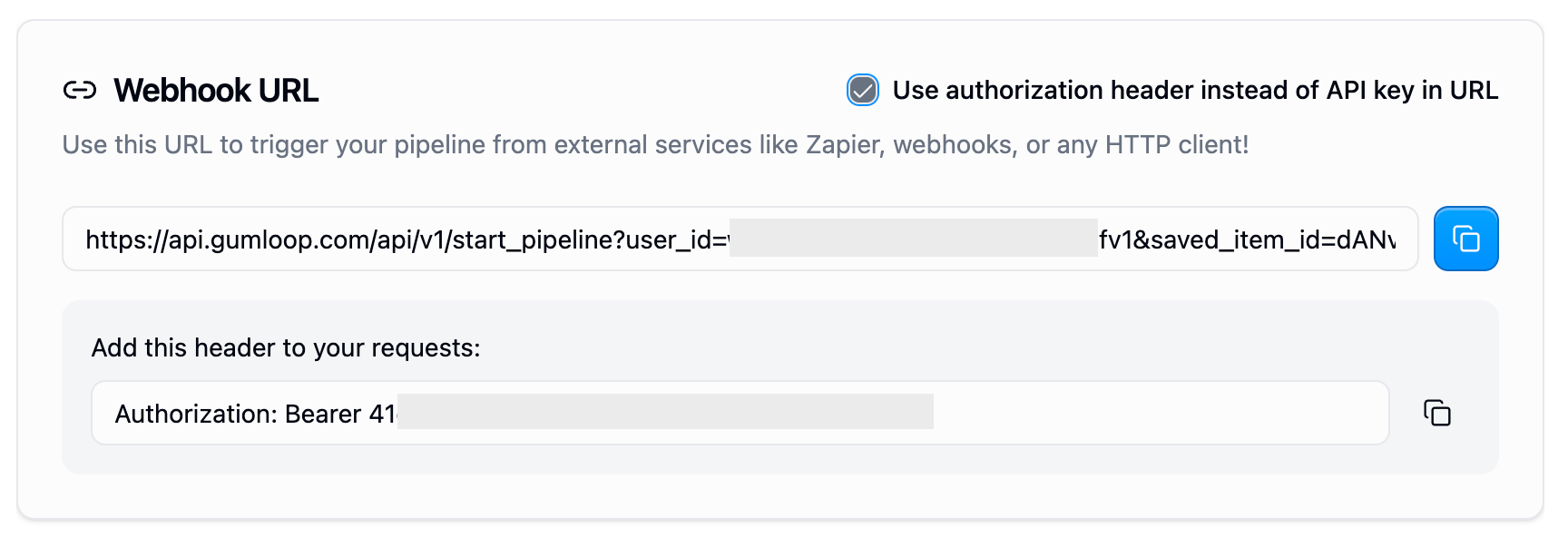The image size is (1568, 537).
Task: Click the redacted Bearer token value
Action: click(665, 412)
